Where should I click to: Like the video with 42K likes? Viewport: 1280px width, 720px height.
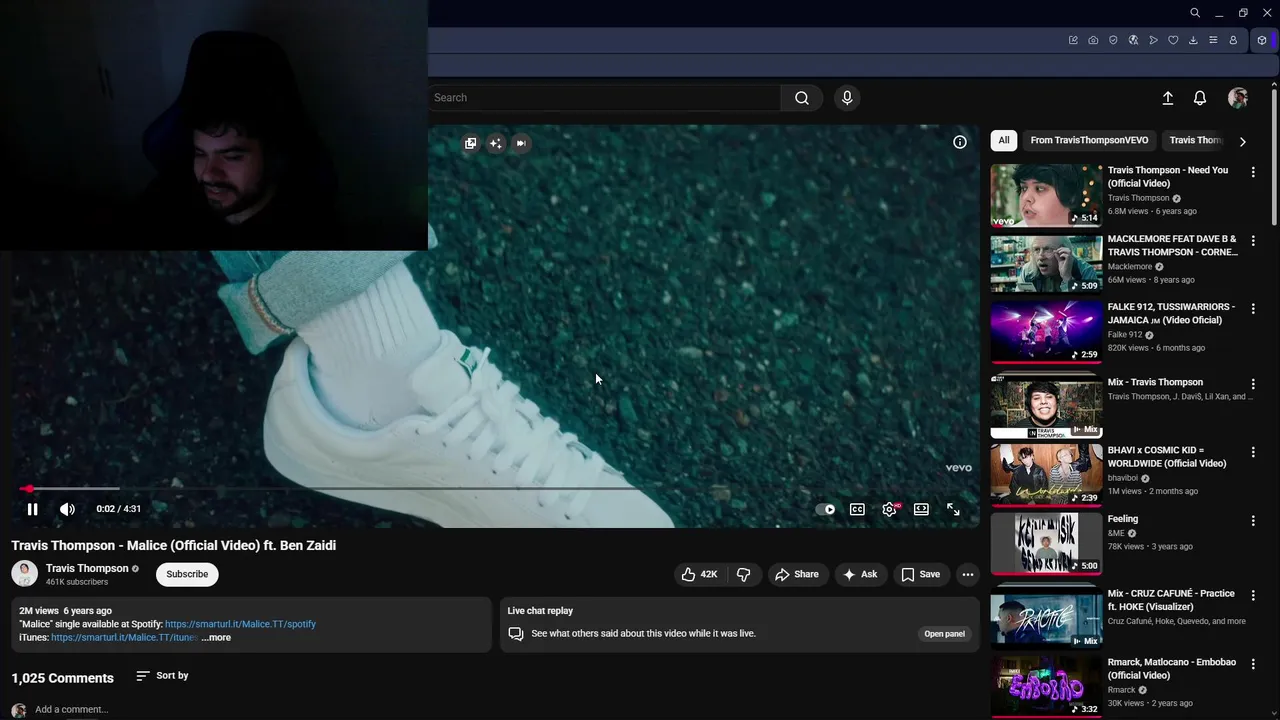coord(699,574)
